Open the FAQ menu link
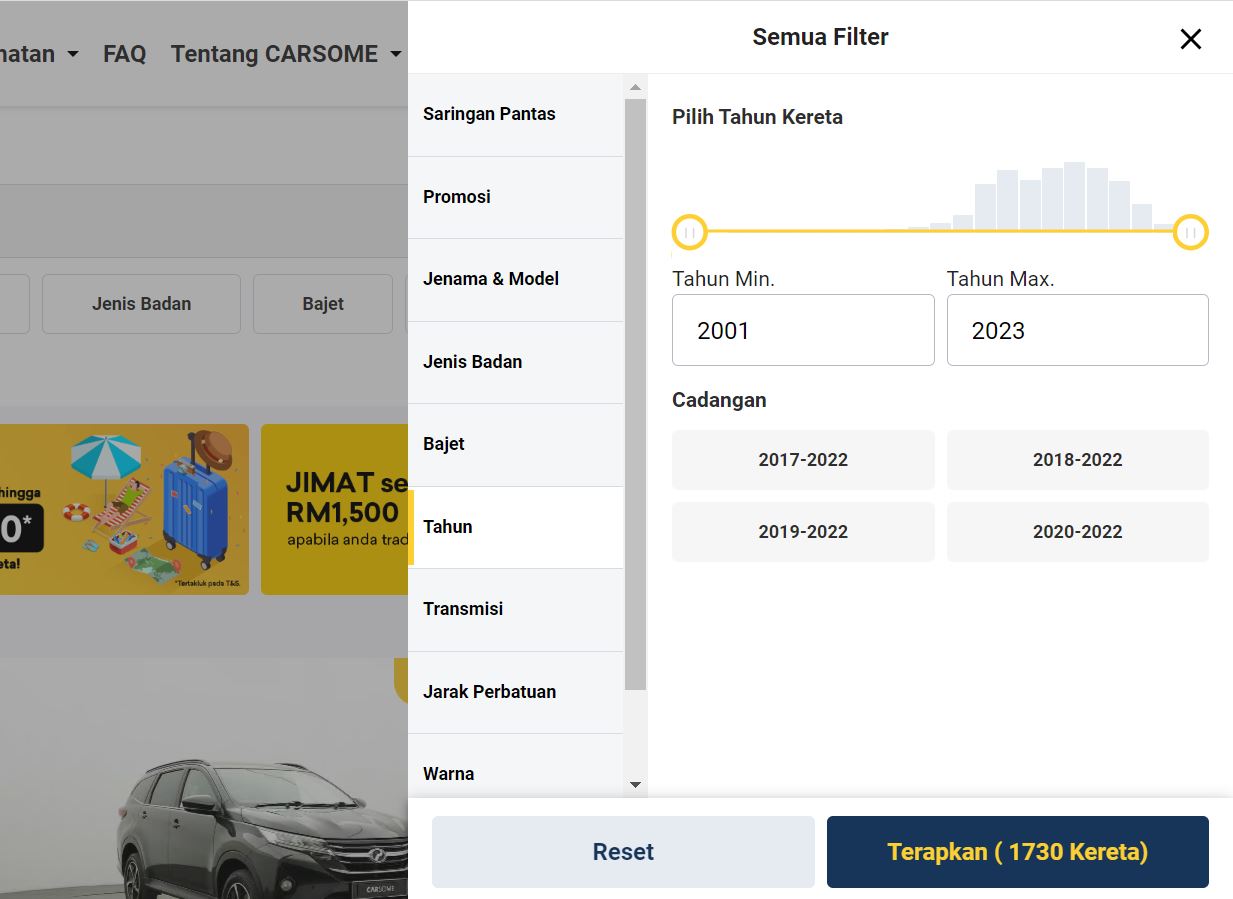The width and height of the screenshot is (1233, 899). pos(124,54)
